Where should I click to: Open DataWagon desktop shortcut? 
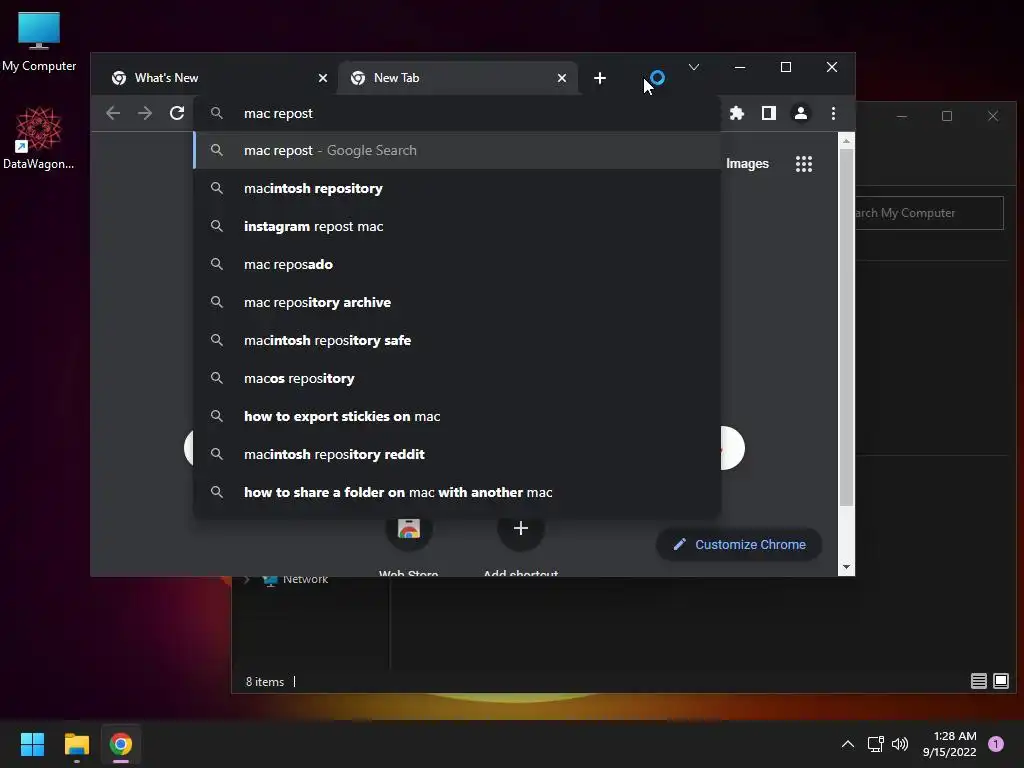[x=38, y=138]
